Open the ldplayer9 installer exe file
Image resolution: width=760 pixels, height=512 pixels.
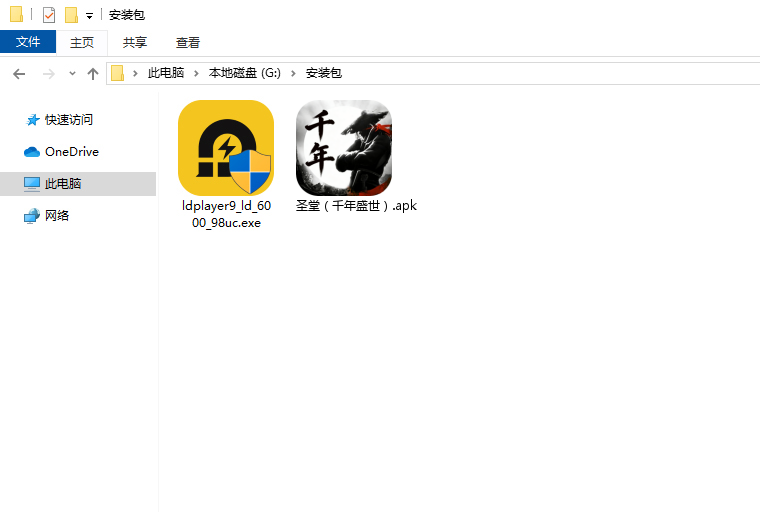point(225,148)
